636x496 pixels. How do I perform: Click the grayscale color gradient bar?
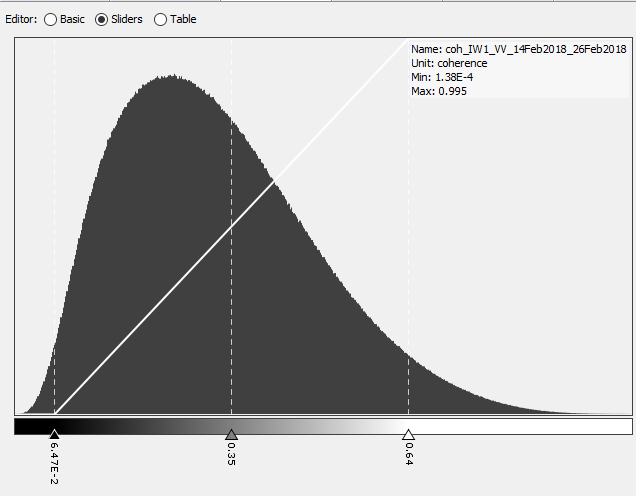[x=323, y=426]
